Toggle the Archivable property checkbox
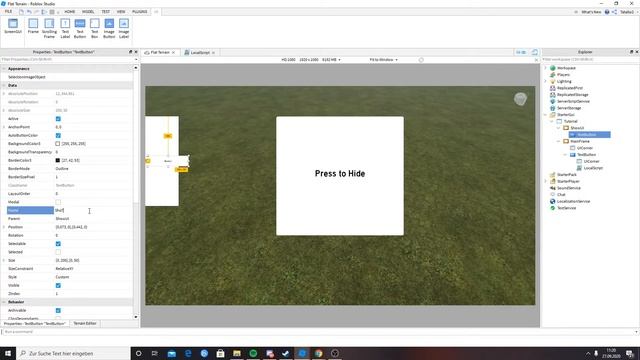 click(58, 311)
